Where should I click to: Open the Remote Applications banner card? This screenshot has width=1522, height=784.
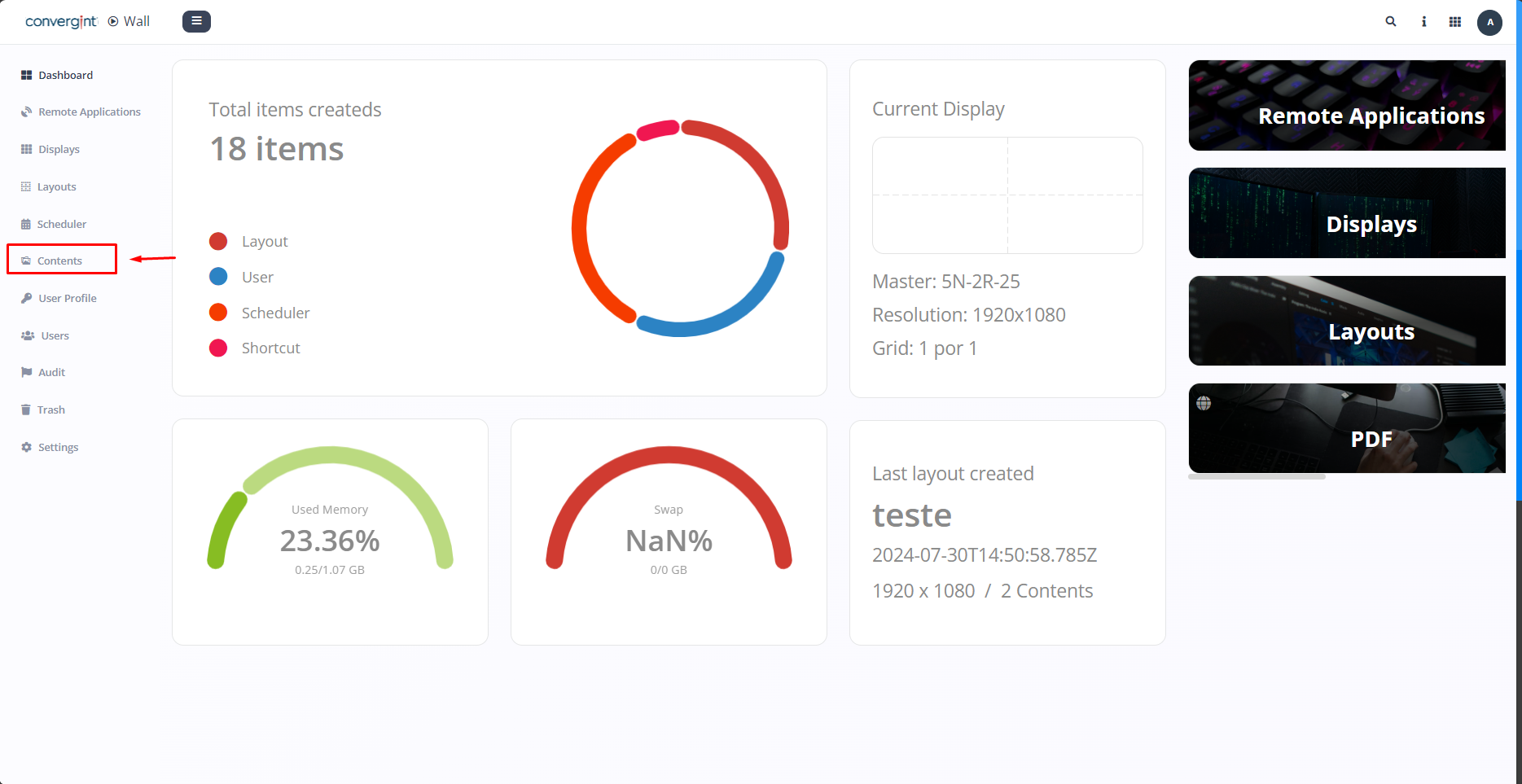click(x=1347, y=106)
